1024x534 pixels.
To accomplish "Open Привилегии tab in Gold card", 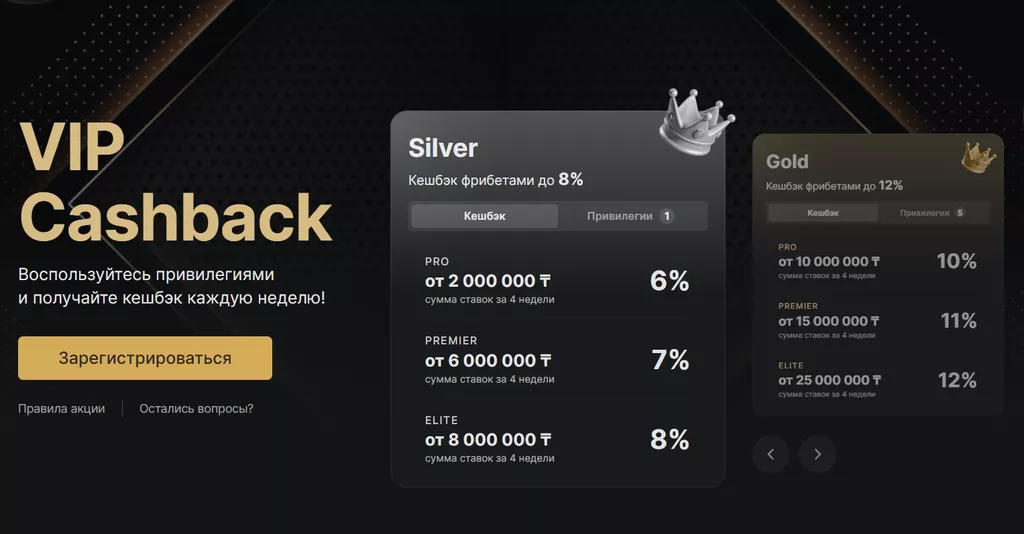I will 931,213.
